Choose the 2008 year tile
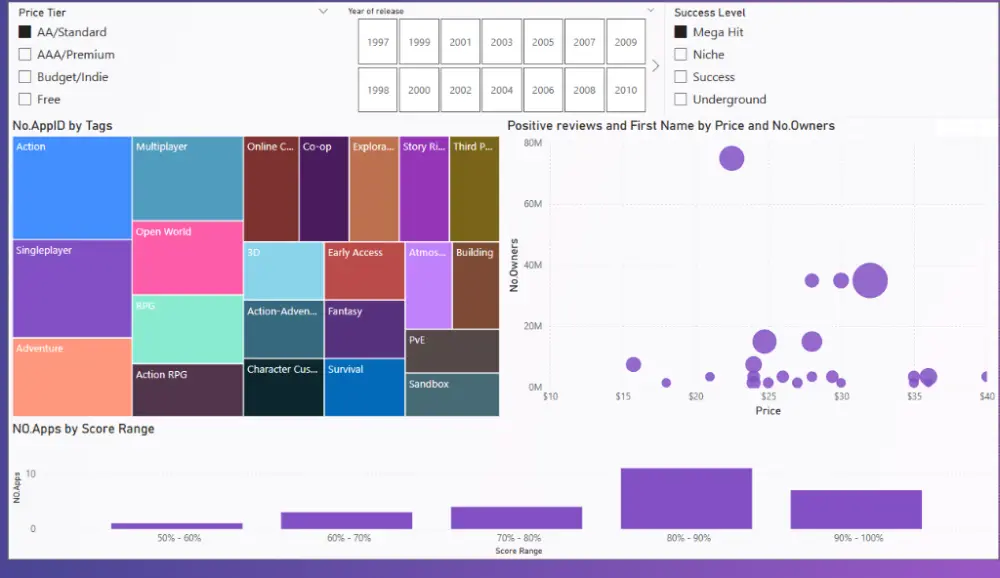The image size is (1000, 578). click(584, 90)
